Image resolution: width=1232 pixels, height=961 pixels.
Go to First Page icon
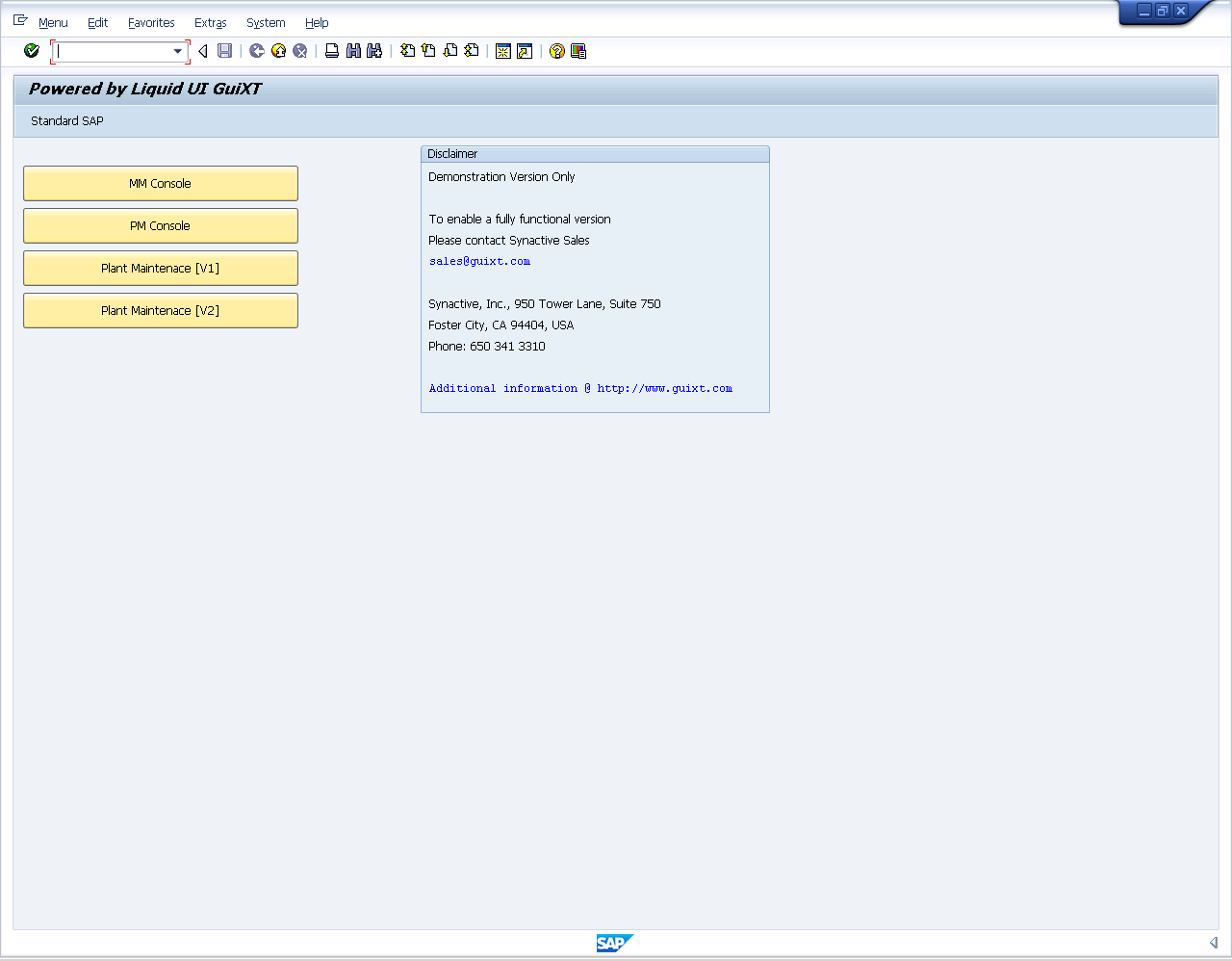pyautogui.click(x=408, y=51)
